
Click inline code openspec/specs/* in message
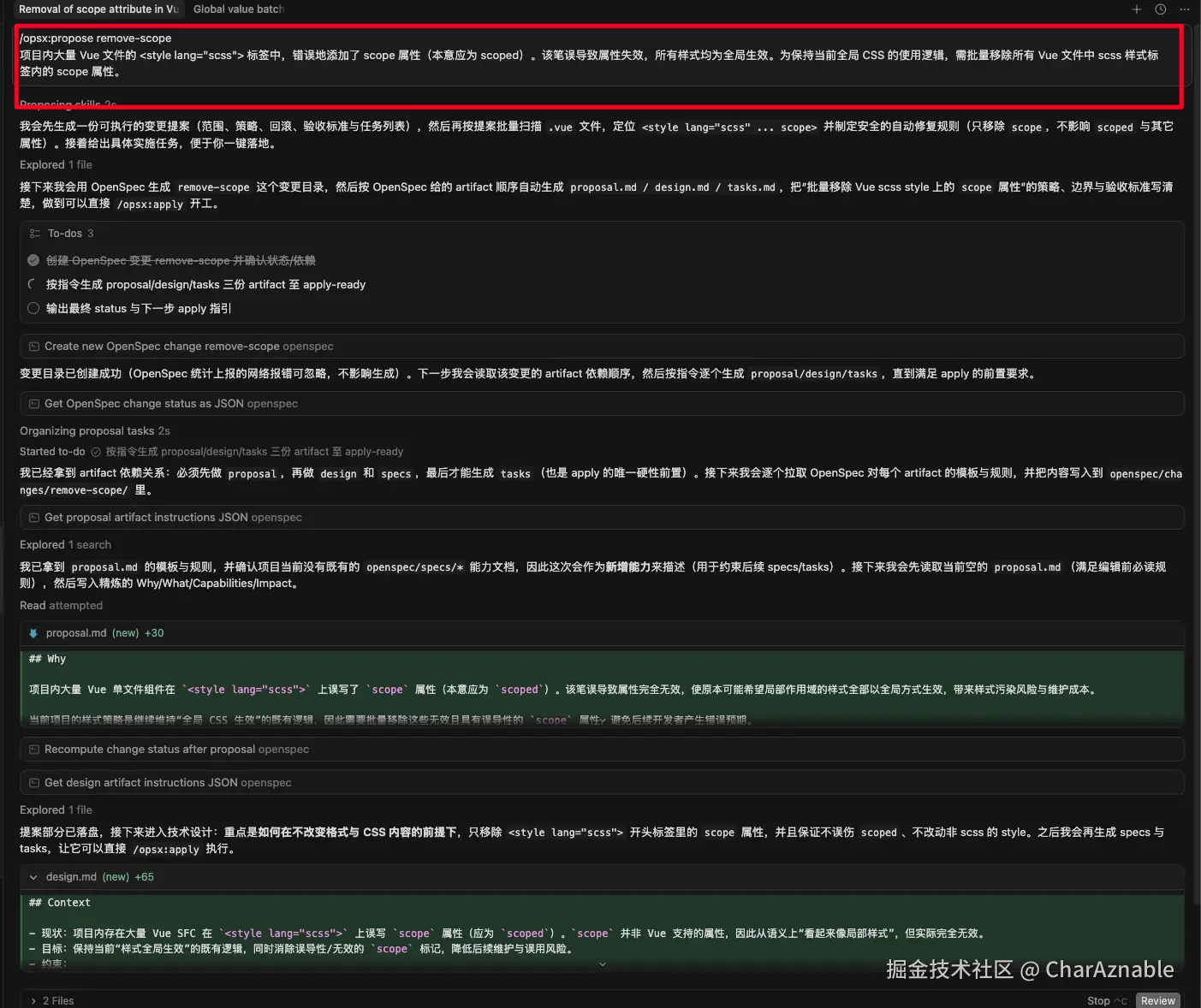(414, 567)
